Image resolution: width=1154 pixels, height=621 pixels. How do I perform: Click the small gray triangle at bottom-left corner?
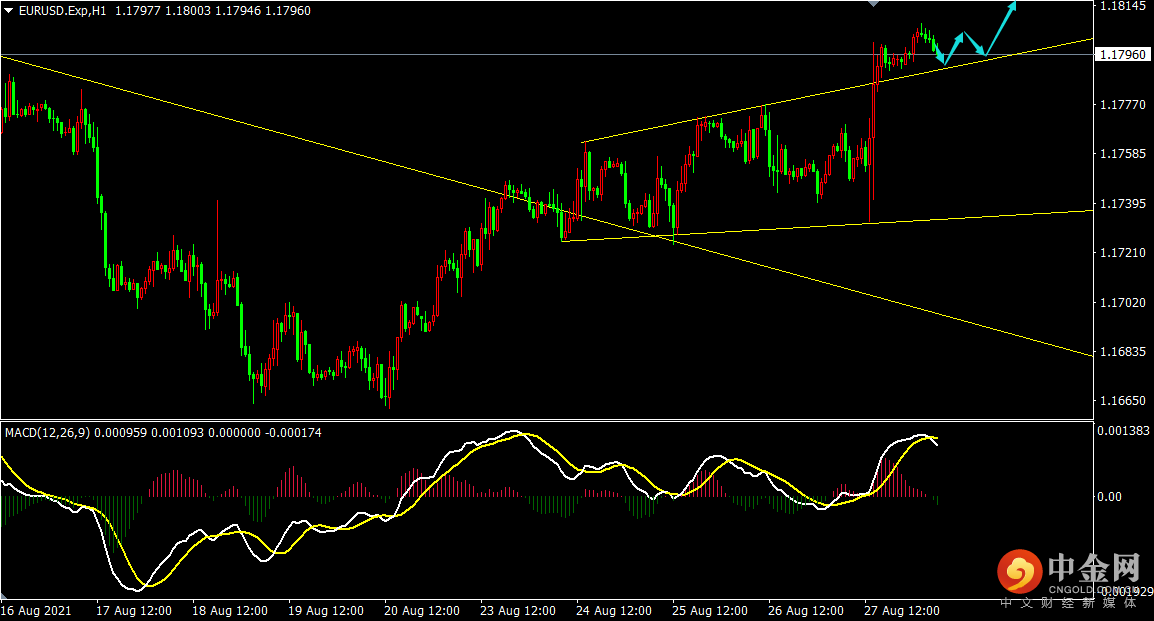pyautogui.click(x=4, y=596)
